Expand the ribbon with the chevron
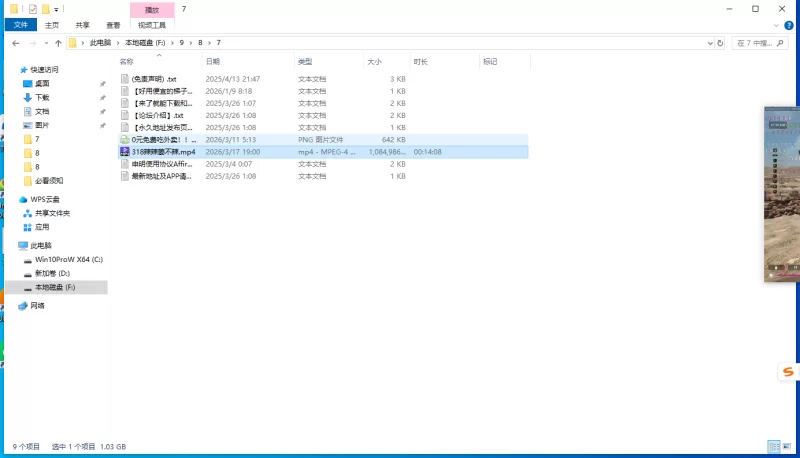The height and width of the screenshot is (458, 800). [x=778, y=25]
